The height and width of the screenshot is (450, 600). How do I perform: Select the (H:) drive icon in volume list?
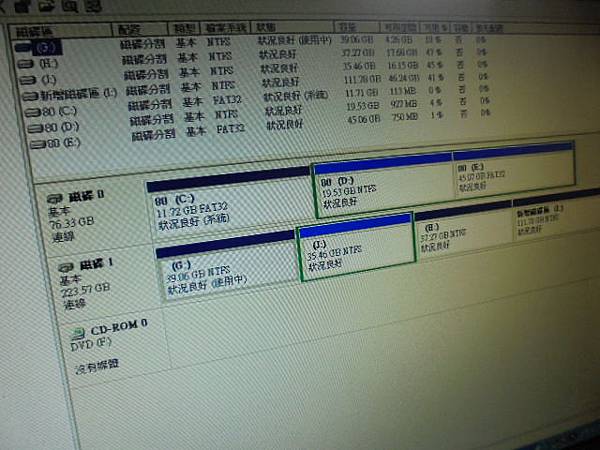(x=25, y=64)
